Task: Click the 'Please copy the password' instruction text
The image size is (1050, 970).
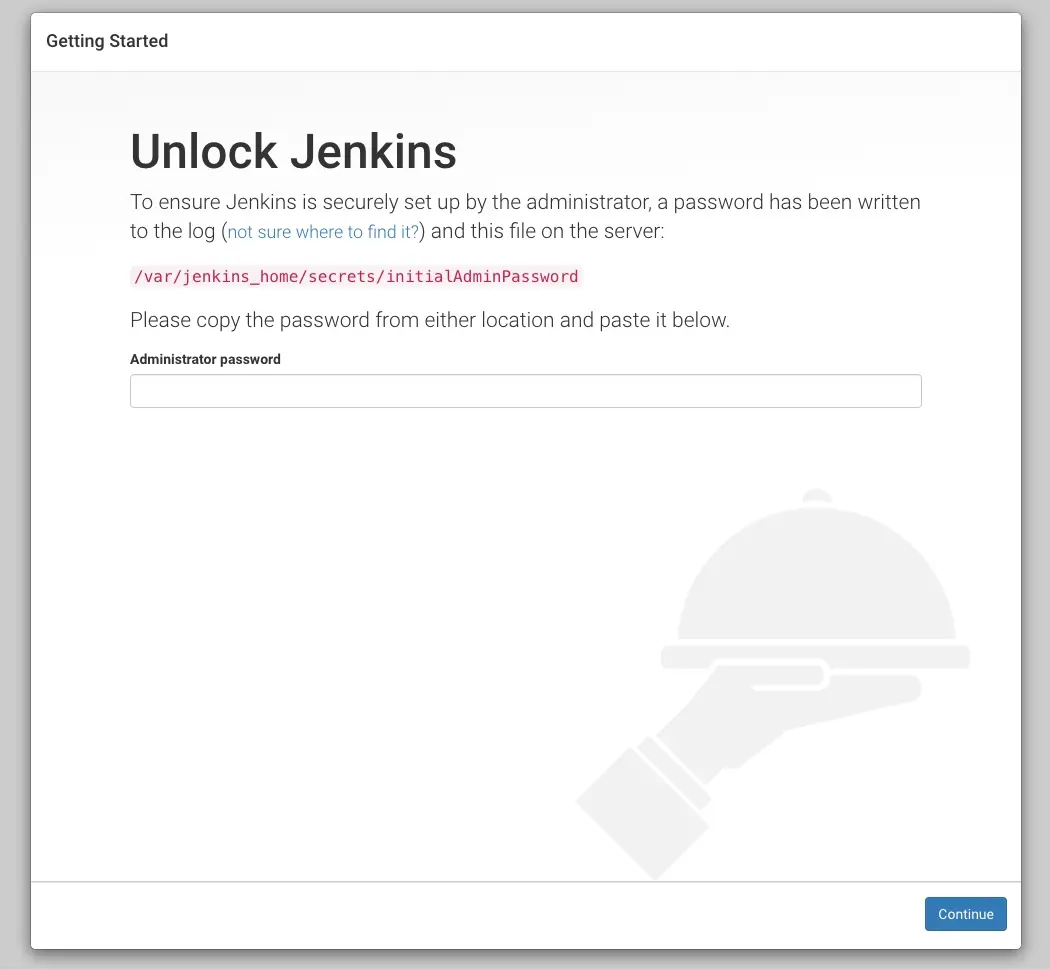Action: 430,320
